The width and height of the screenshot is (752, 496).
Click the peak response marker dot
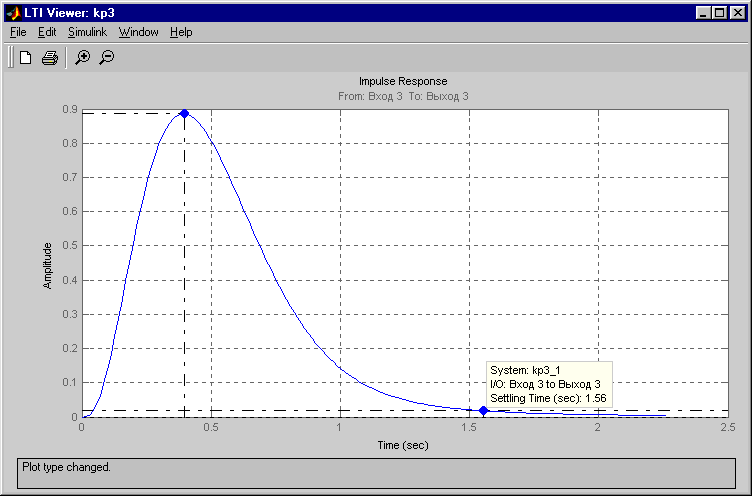pyautogui.click(x=184, y=114)
